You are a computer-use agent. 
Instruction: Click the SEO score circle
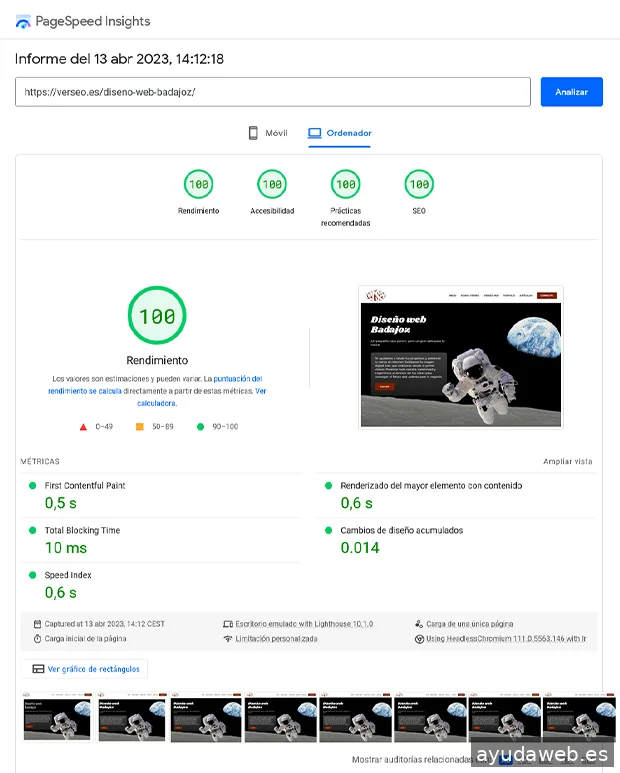[x=419, y=184]
